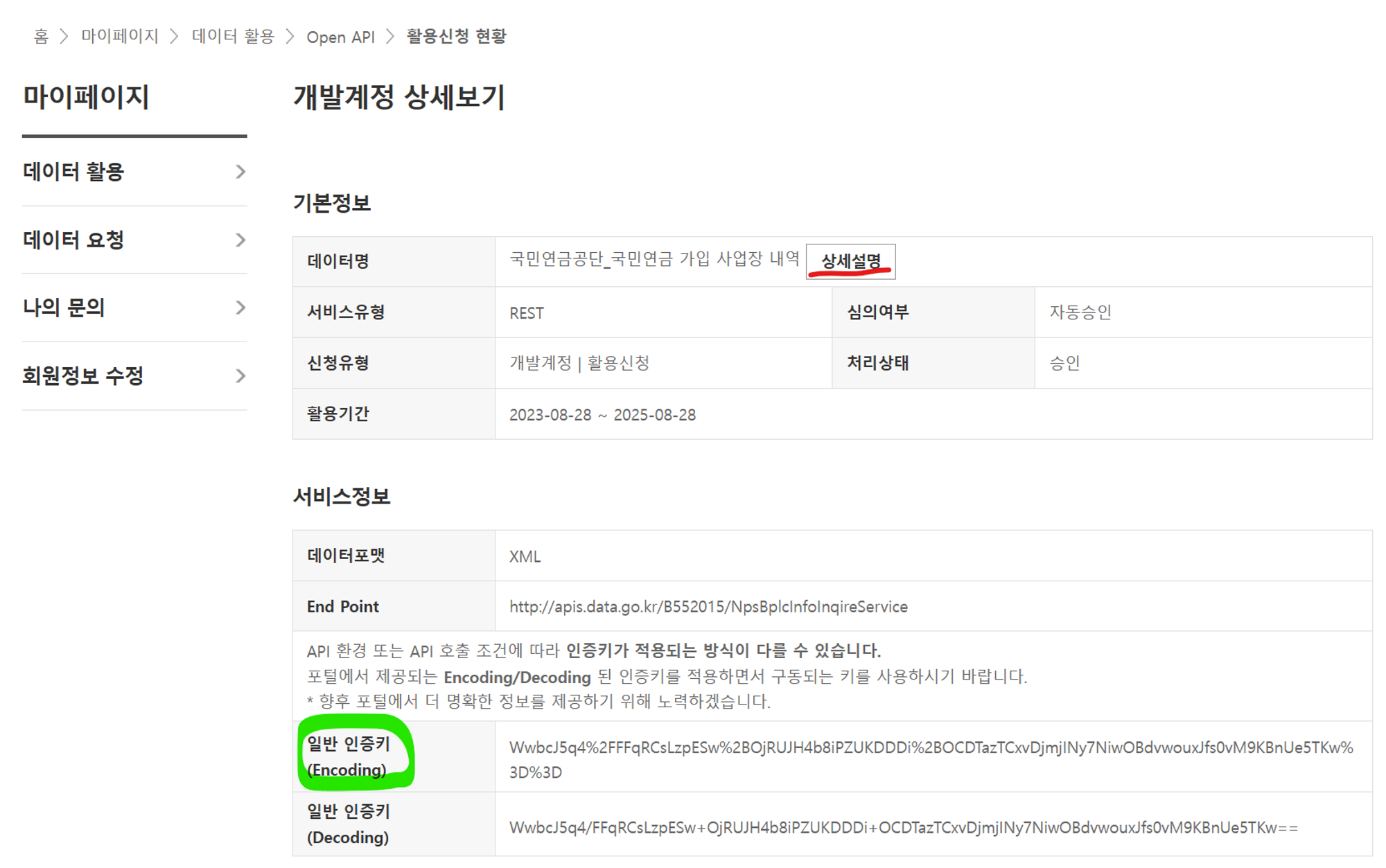Click the End Point URL text
Viewport: 1386px width, 868px height.
708,607
